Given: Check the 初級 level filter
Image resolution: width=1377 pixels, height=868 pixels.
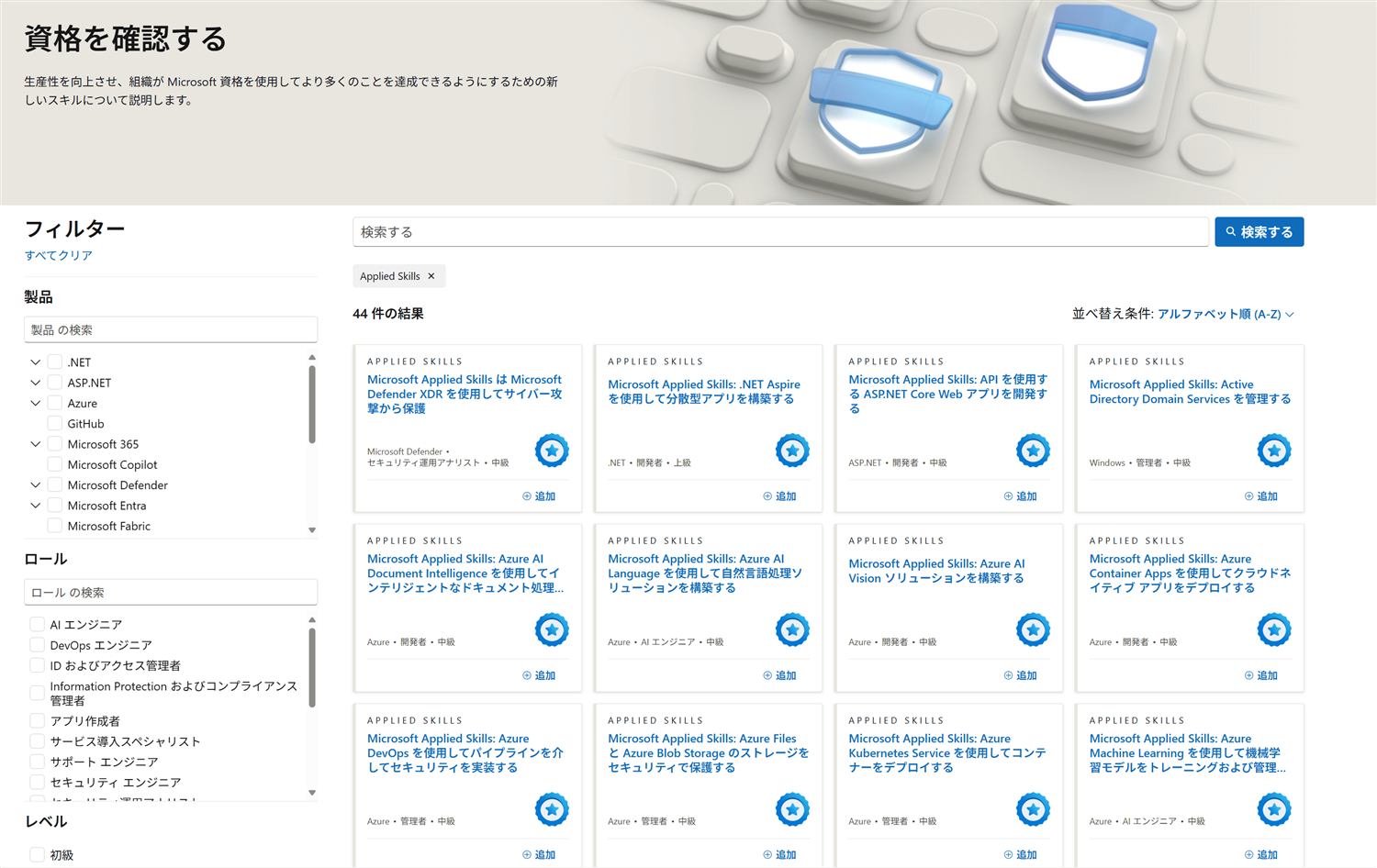Looking at the screenshot, I should (38, 855).
